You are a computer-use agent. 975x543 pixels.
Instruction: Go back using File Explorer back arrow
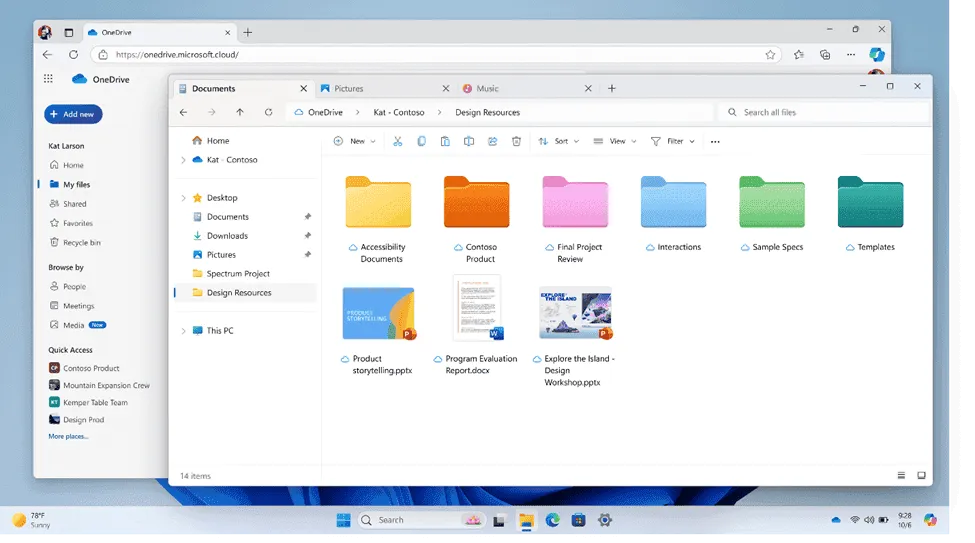click(183, 113)
